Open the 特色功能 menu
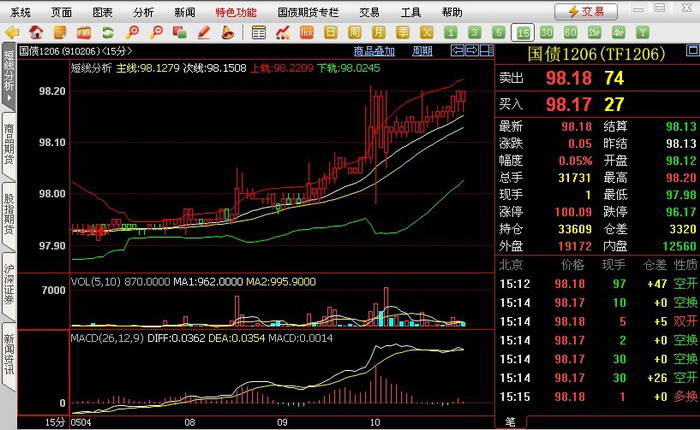The height and width of the screenshot is (430, 700). (236, 12)
